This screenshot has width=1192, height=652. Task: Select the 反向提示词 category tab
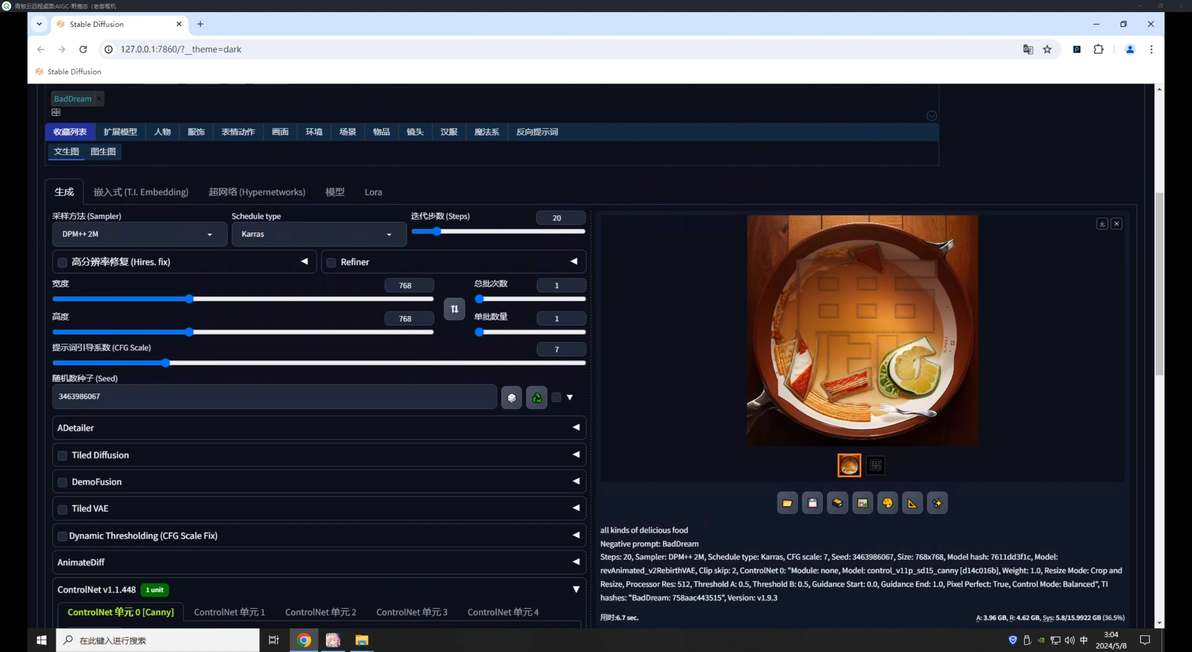[x=537, y=132]
